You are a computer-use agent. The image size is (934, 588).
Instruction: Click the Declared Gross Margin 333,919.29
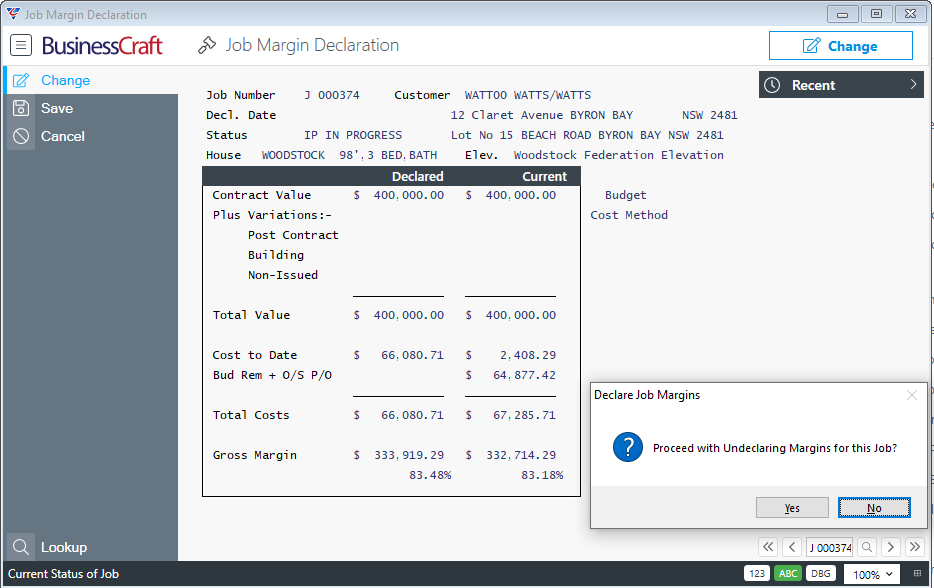pos(409,455)
